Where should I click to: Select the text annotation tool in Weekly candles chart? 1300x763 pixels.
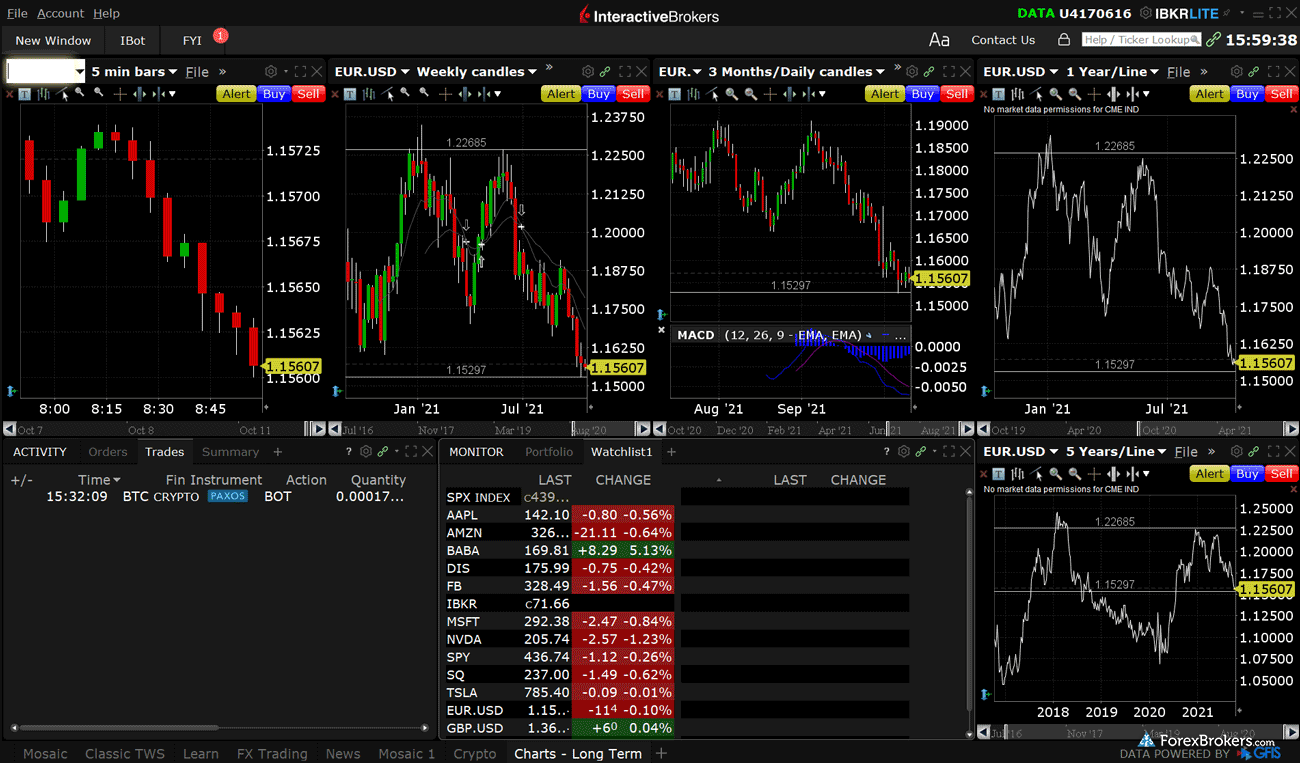pos(350,94)
